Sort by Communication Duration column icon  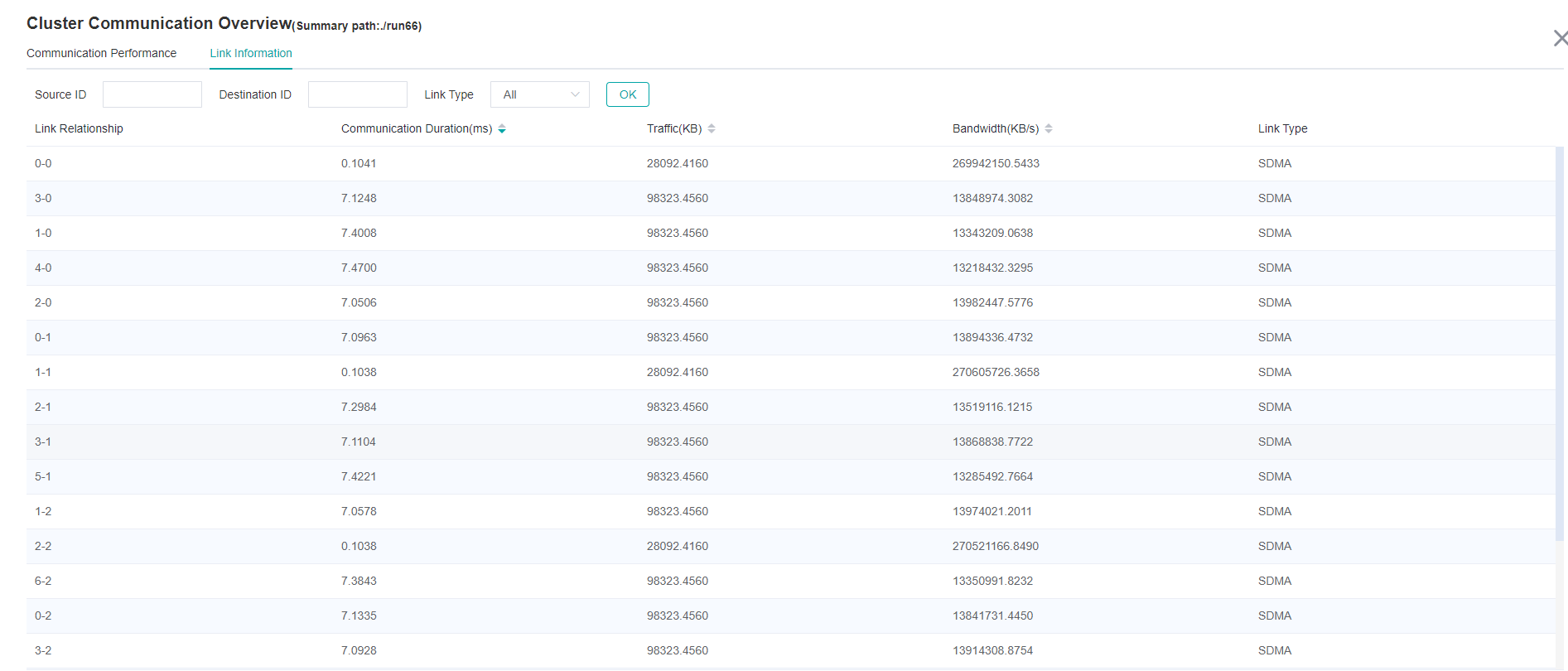tap(502, 129)
